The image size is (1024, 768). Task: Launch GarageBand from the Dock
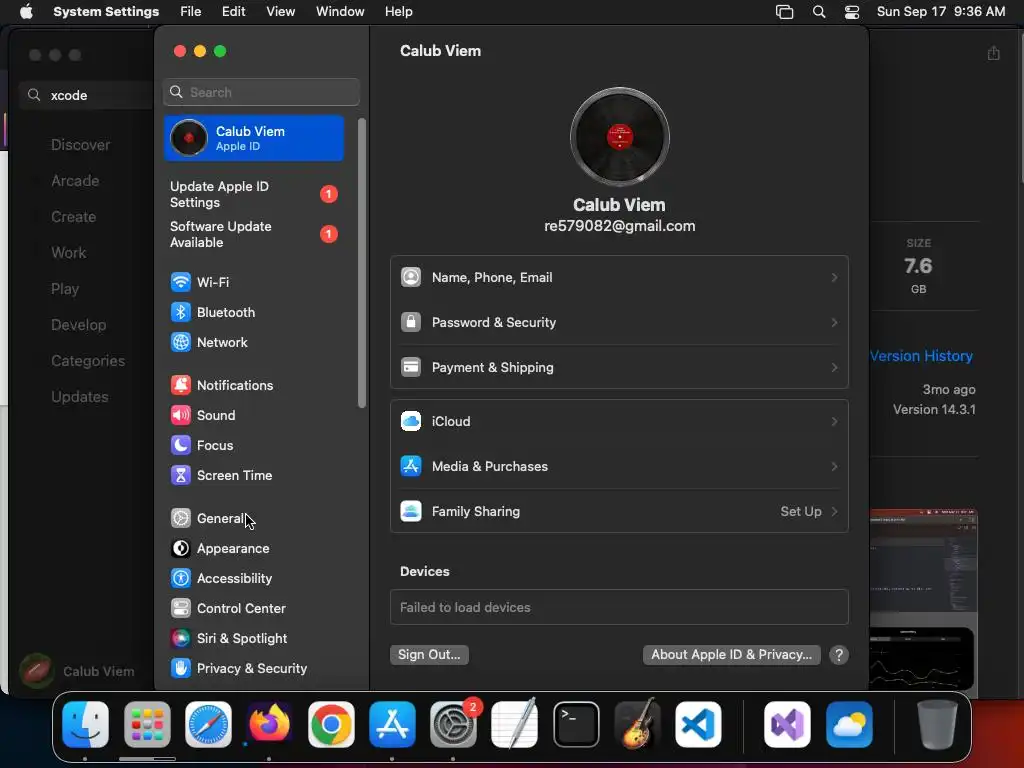pyautogui.click(x=637, y=725)
